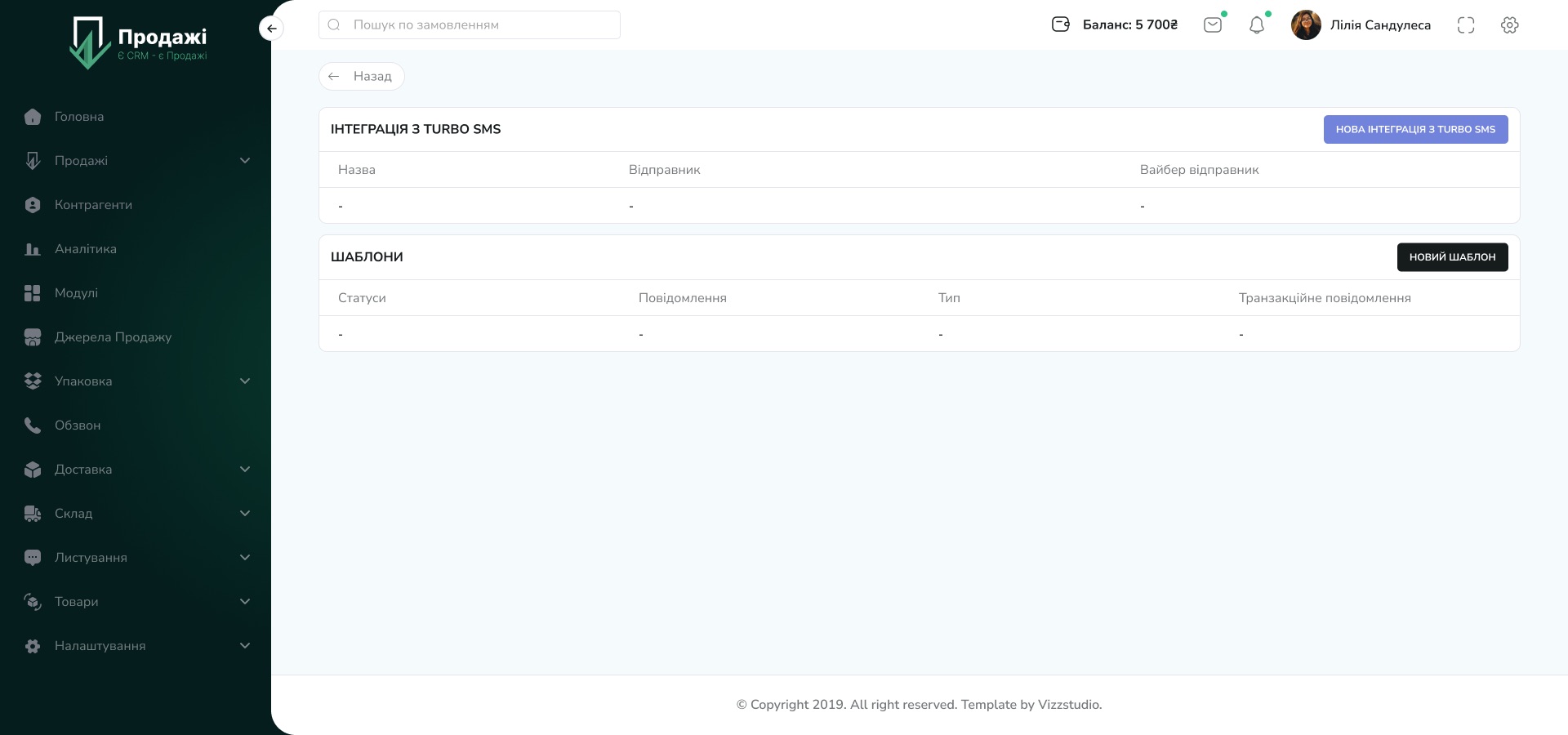The height and width of the screenshot is (735, 1568).
Task: Click the Статуси column header
Action: pos(362,298)
